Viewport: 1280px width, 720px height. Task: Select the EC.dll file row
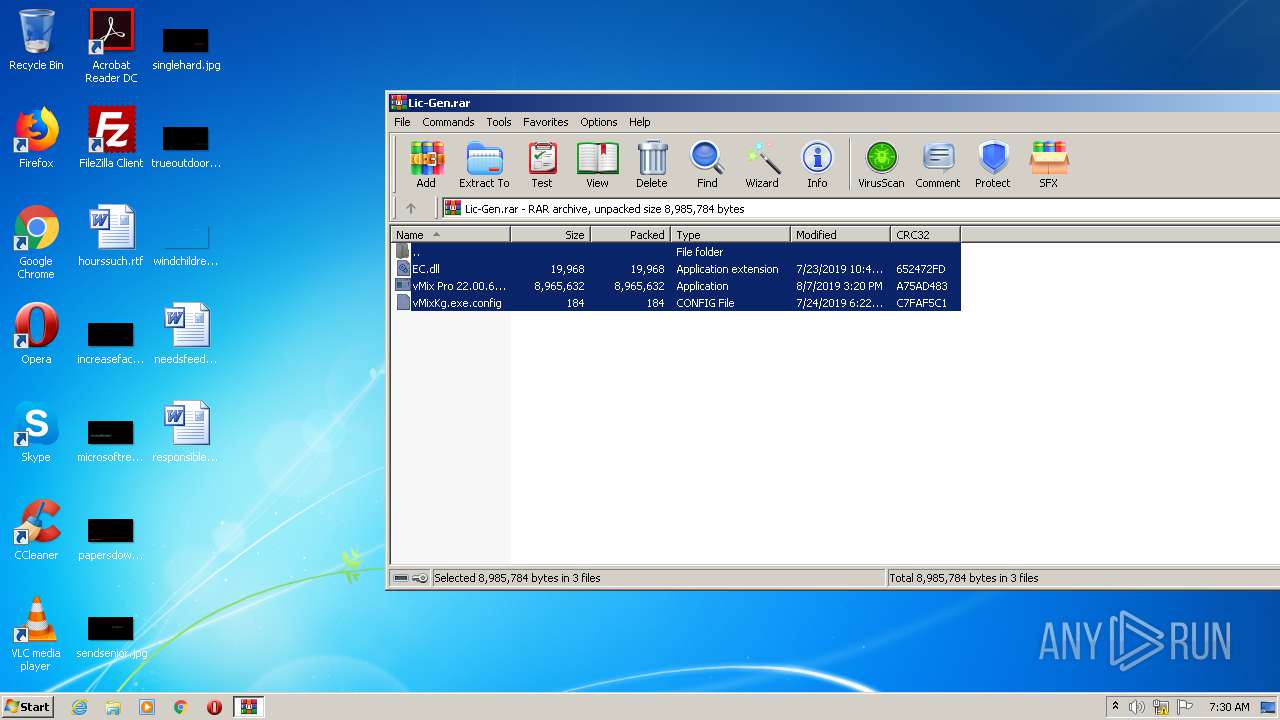point(676,269)
